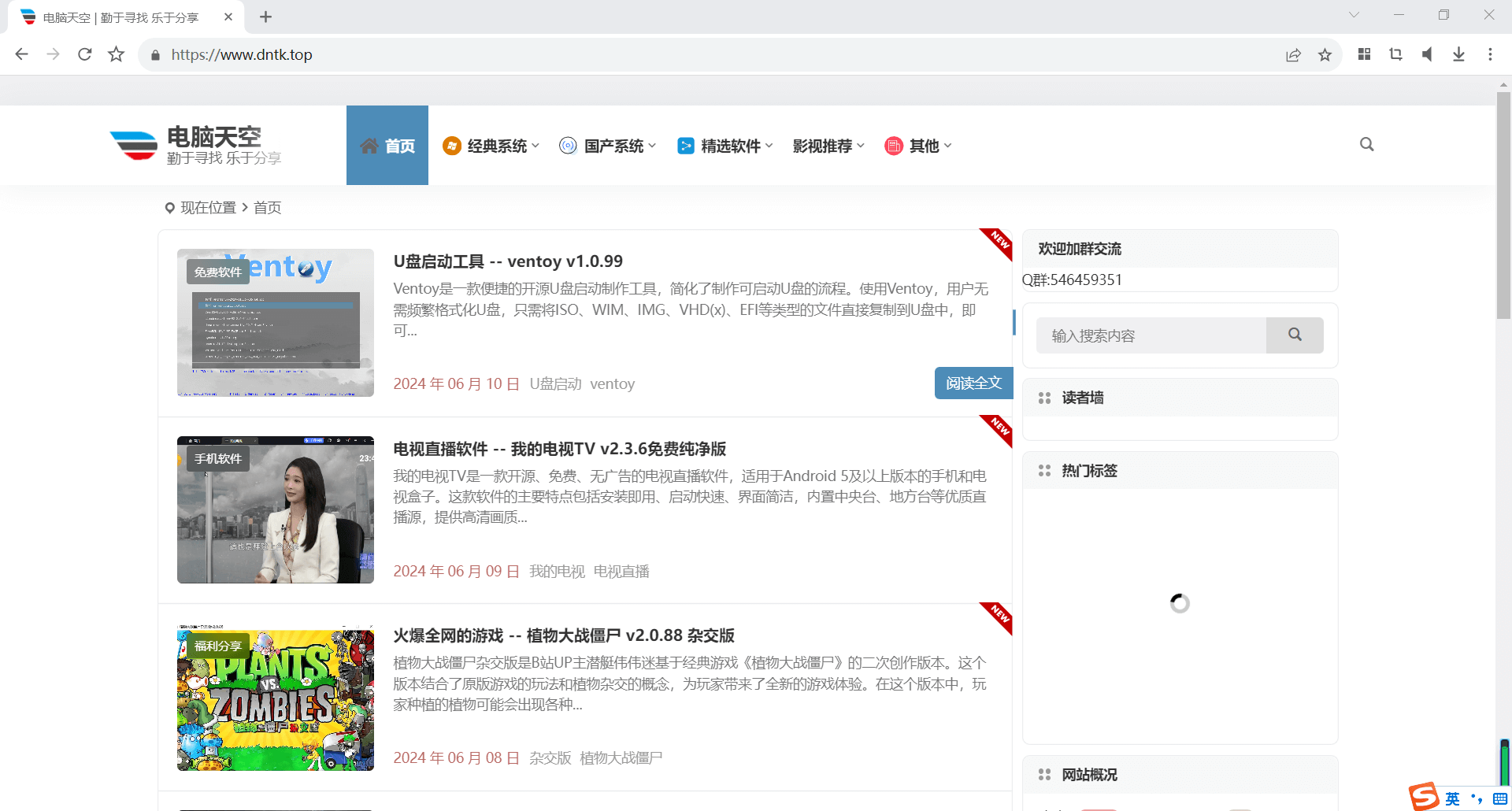Click date 2024 年 06 月 09 日
Viewport: 1512px width, 811px height.
click(x=456, y=572)
